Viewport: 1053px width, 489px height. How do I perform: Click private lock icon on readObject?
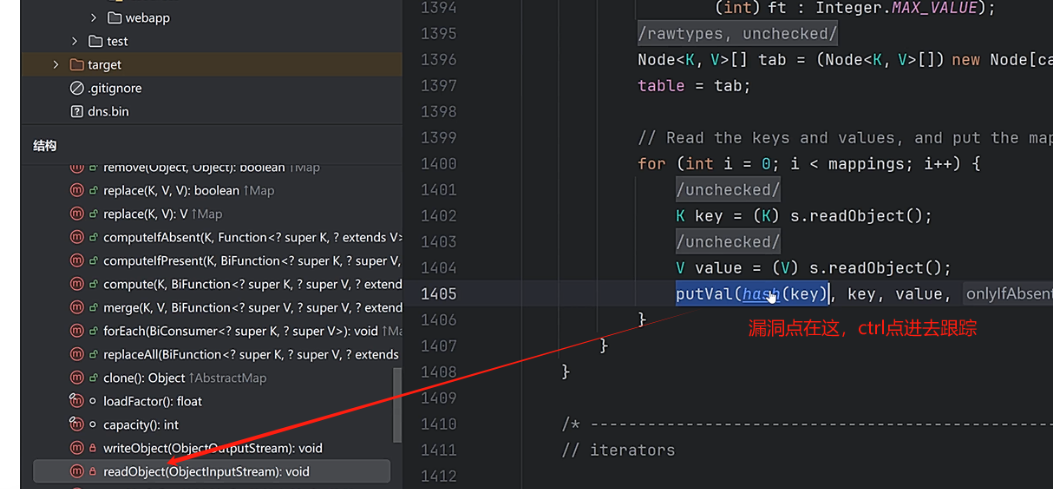click(x=93, y=472)
